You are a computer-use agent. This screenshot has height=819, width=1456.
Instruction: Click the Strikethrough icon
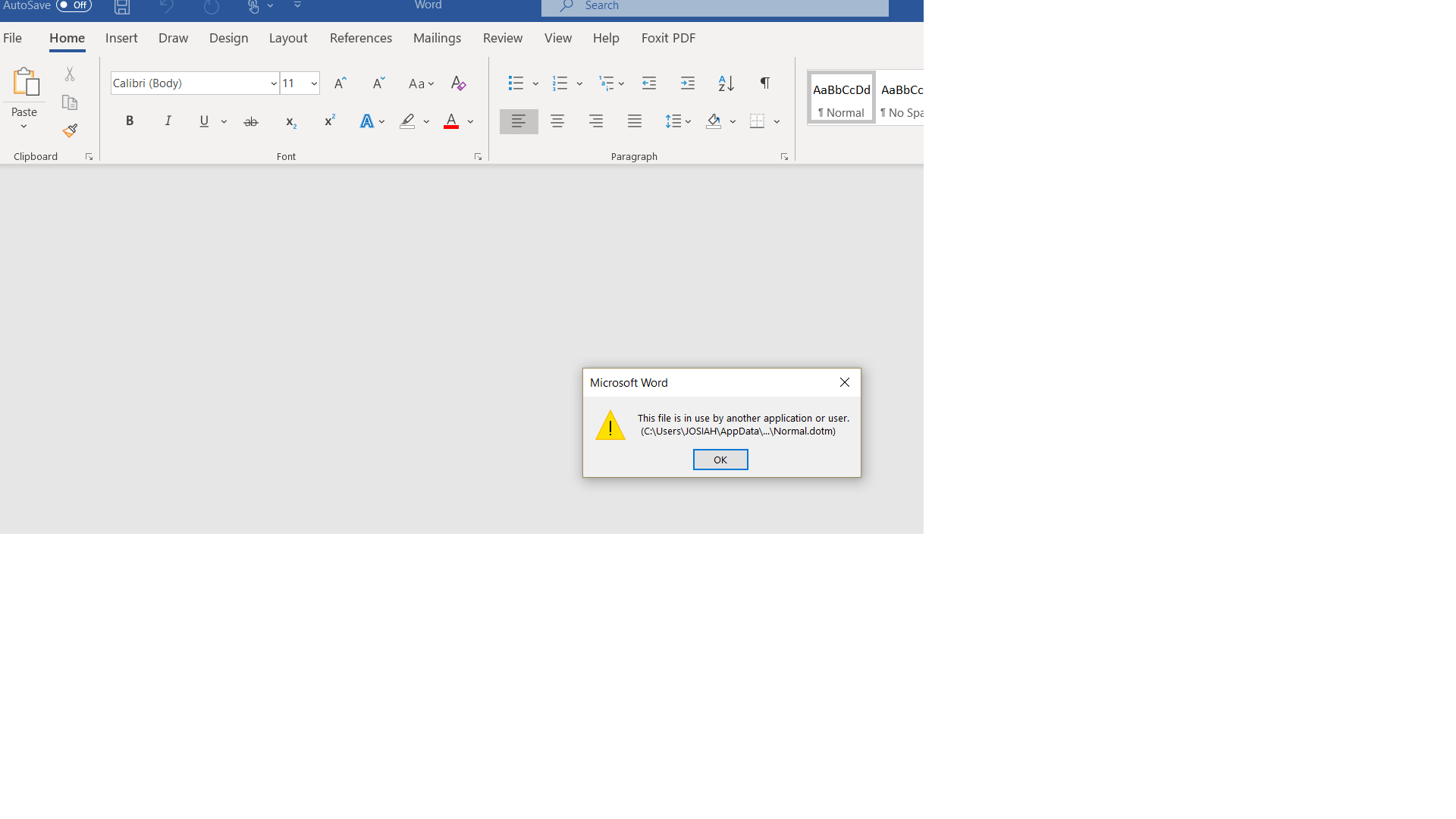click(251, 121)
